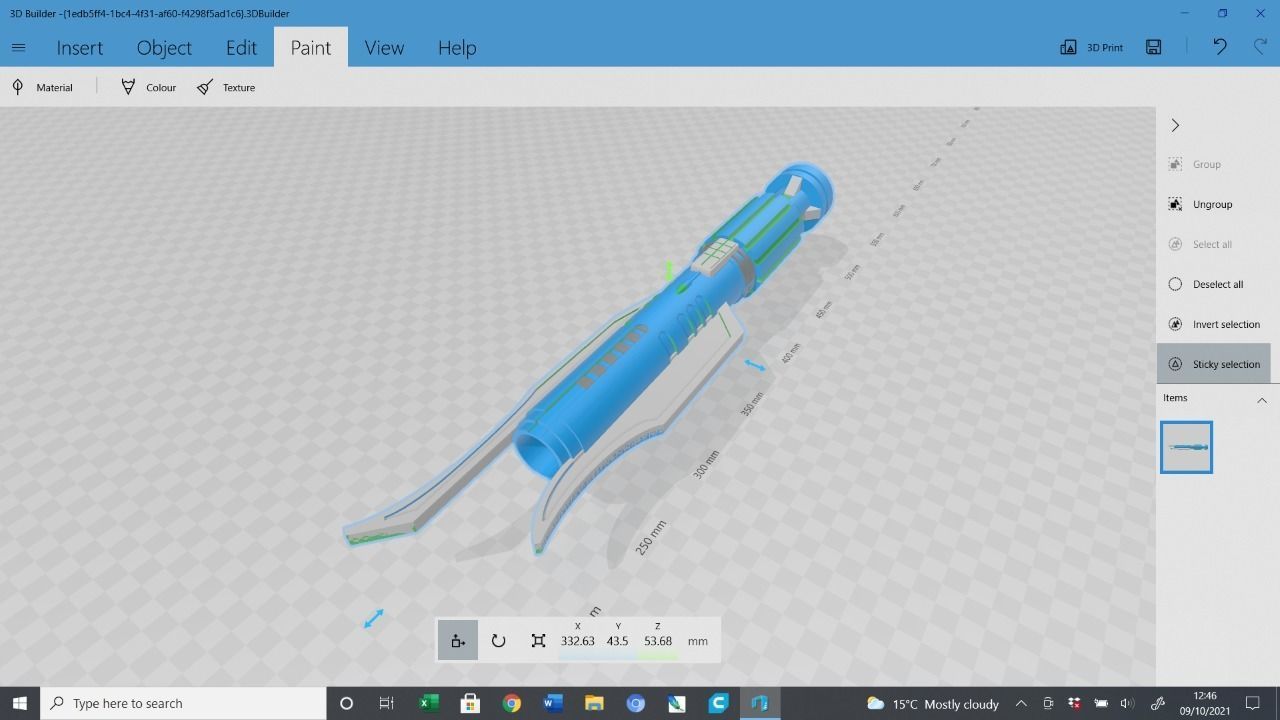Open the Help tab
1280x720 pixels.
(457, 47)
